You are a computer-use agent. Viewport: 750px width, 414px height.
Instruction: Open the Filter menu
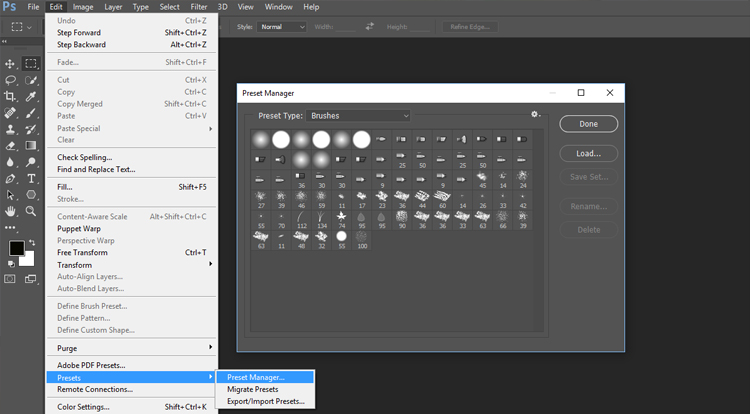(199, 7)
